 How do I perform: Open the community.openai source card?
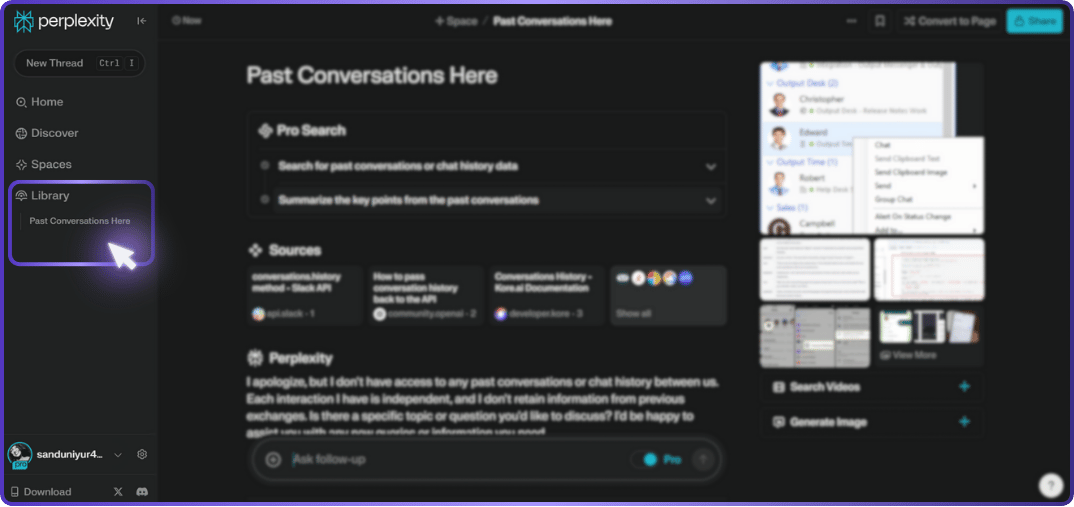pyautogui.click(x=426, y=295)
